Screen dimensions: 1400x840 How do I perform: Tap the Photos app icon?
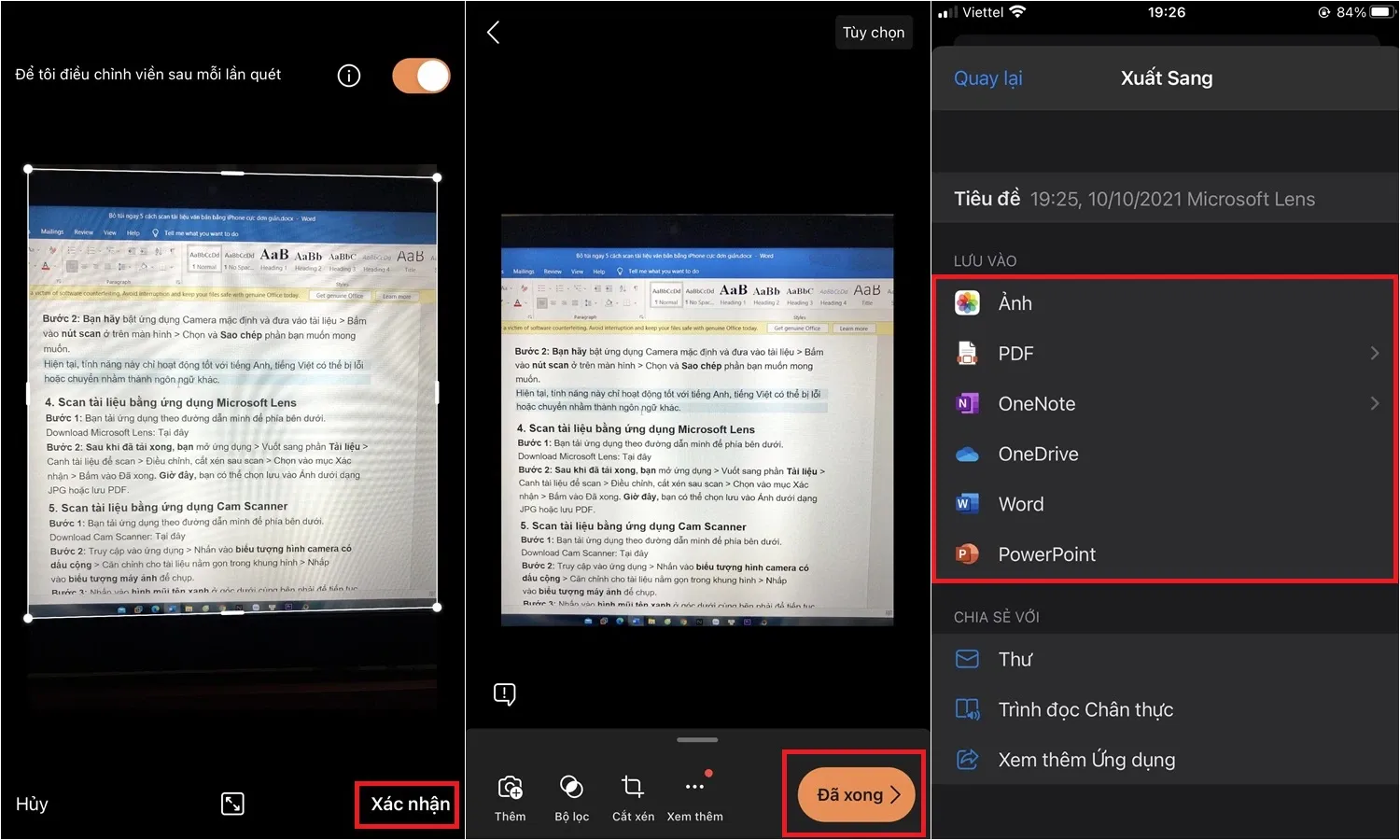tap(967, 302)
